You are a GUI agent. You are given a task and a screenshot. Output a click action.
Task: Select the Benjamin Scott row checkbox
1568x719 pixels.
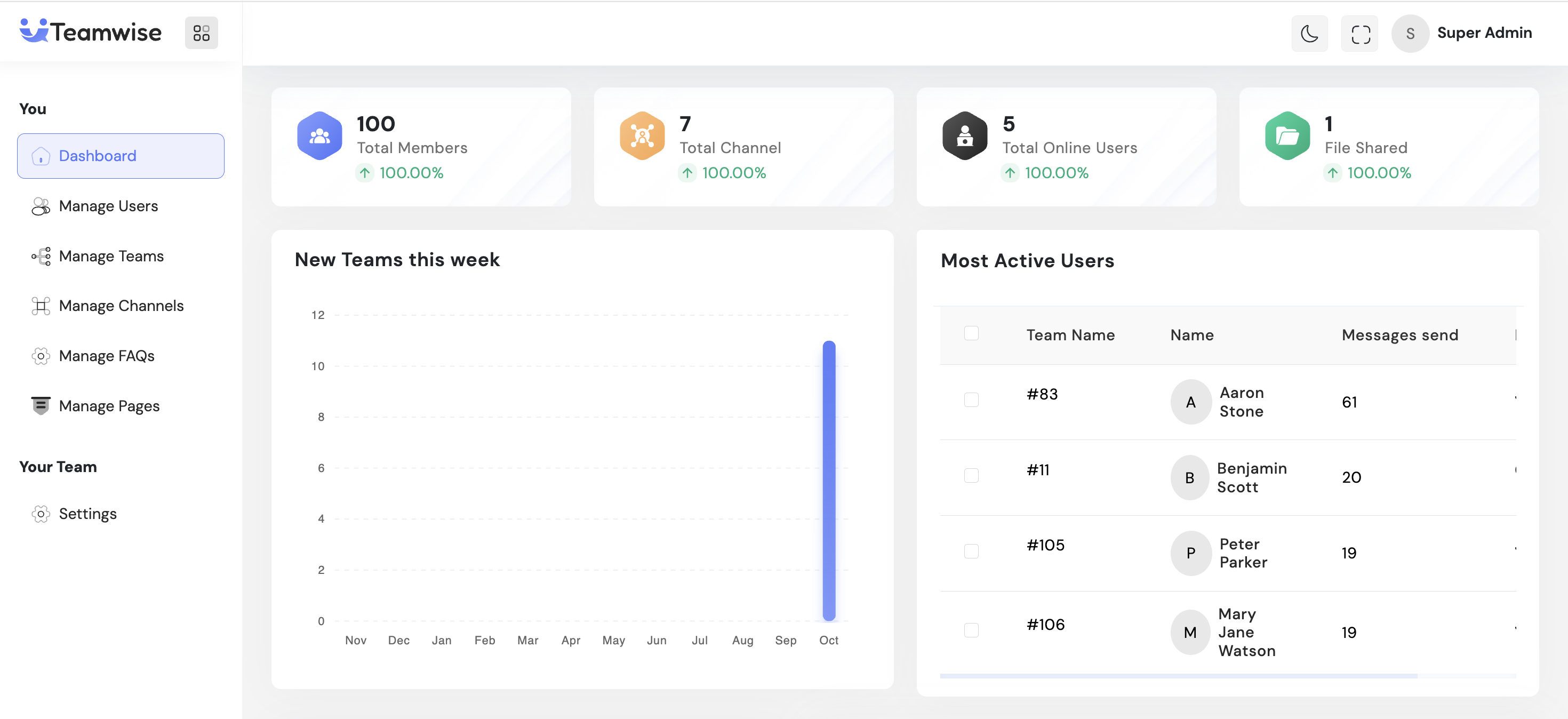(x=971, y=475)
